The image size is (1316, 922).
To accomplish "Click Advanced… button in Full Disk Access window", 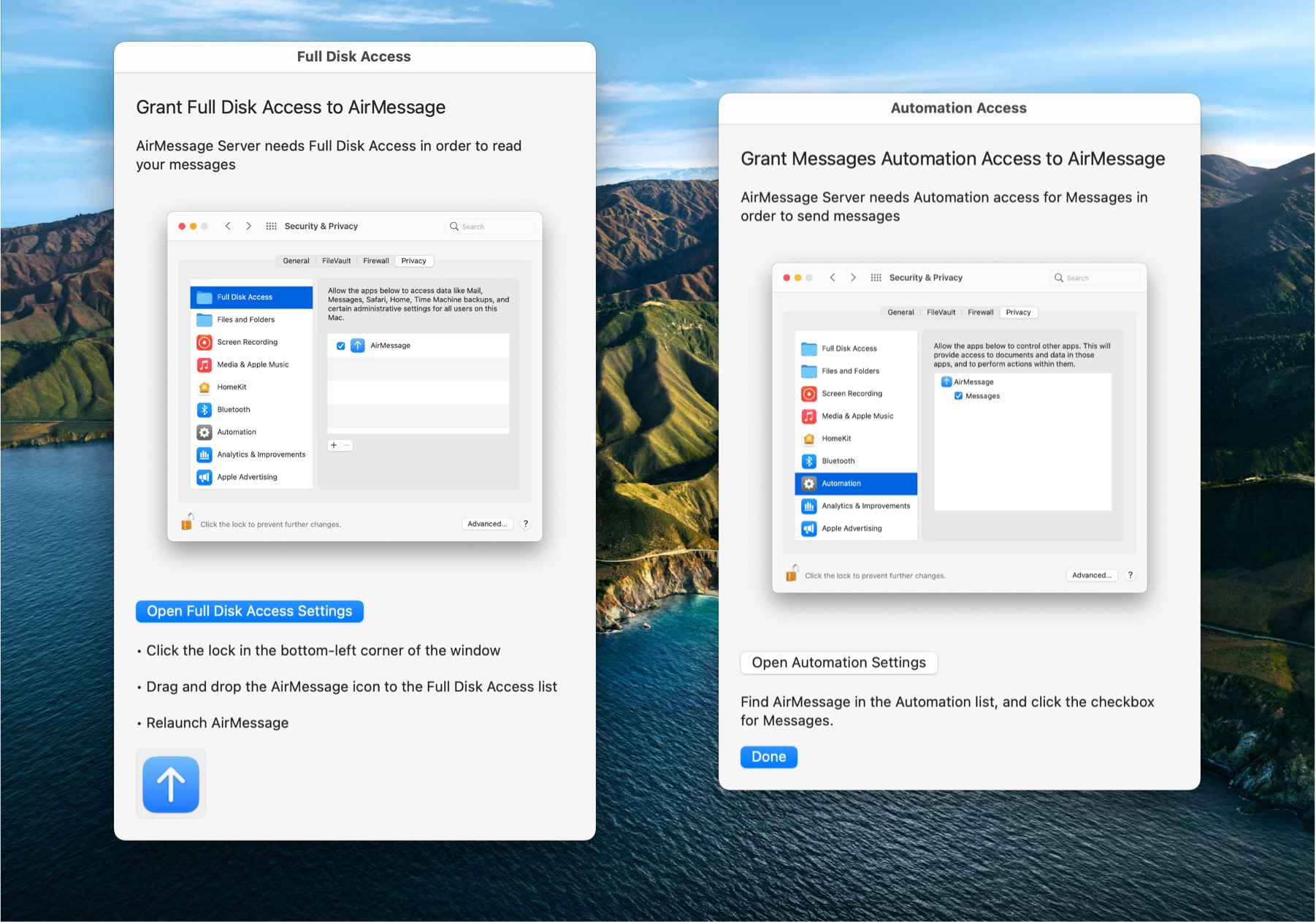I will click(487, 524).
